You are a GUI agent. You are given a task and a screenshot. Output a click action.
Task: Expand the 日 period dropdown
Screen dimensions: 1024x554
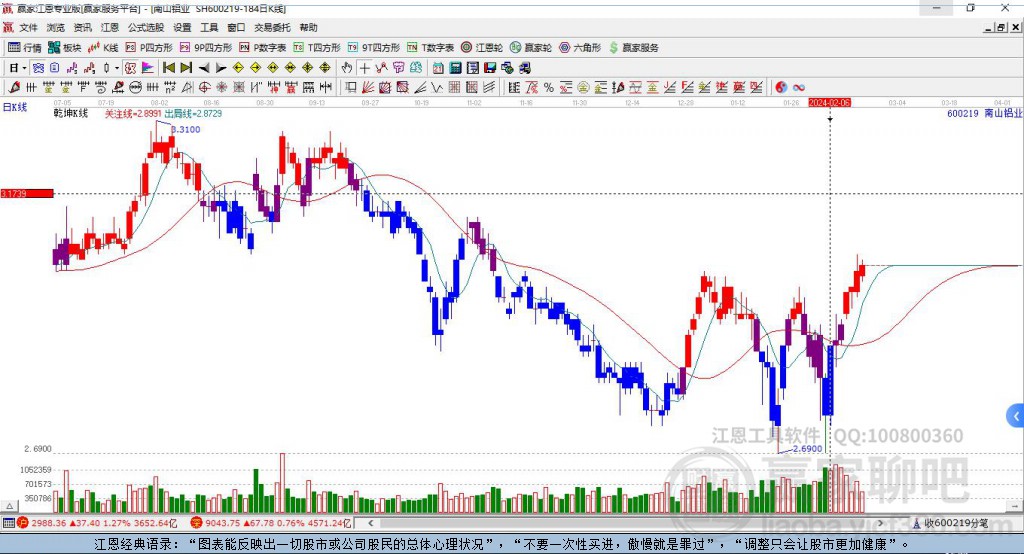click(24, 68)
